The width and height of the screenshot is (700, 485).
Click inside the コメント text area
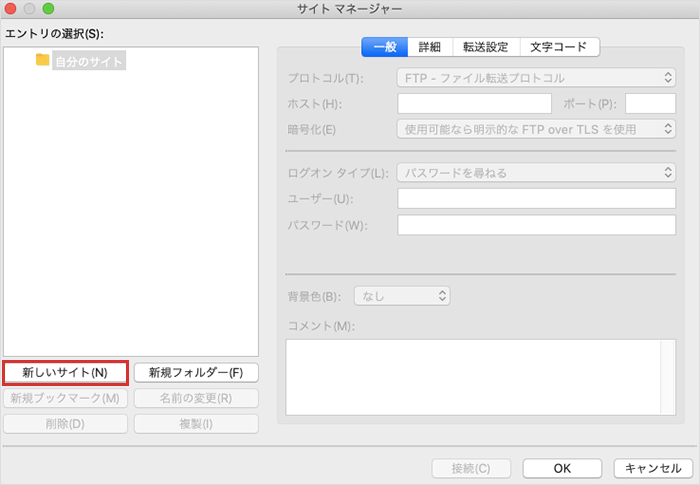pyautogui.click(x=473, y=376)
